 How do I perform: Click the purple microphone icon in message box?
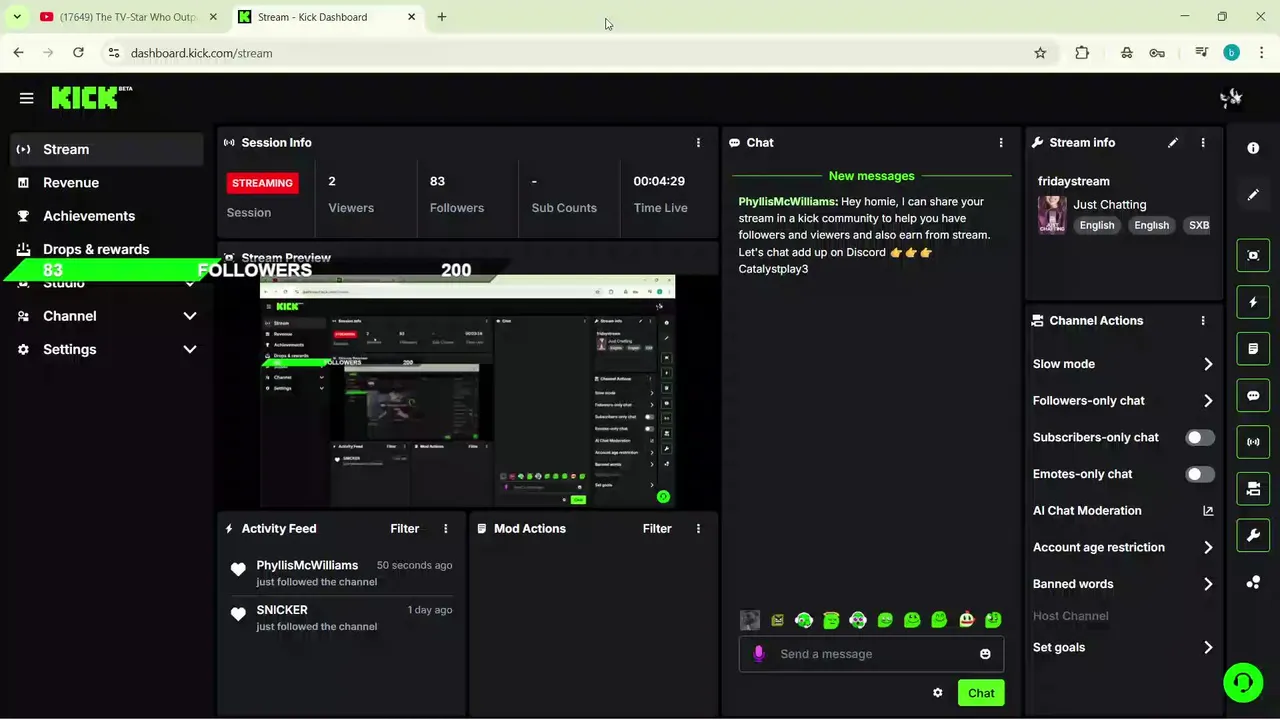759,654
